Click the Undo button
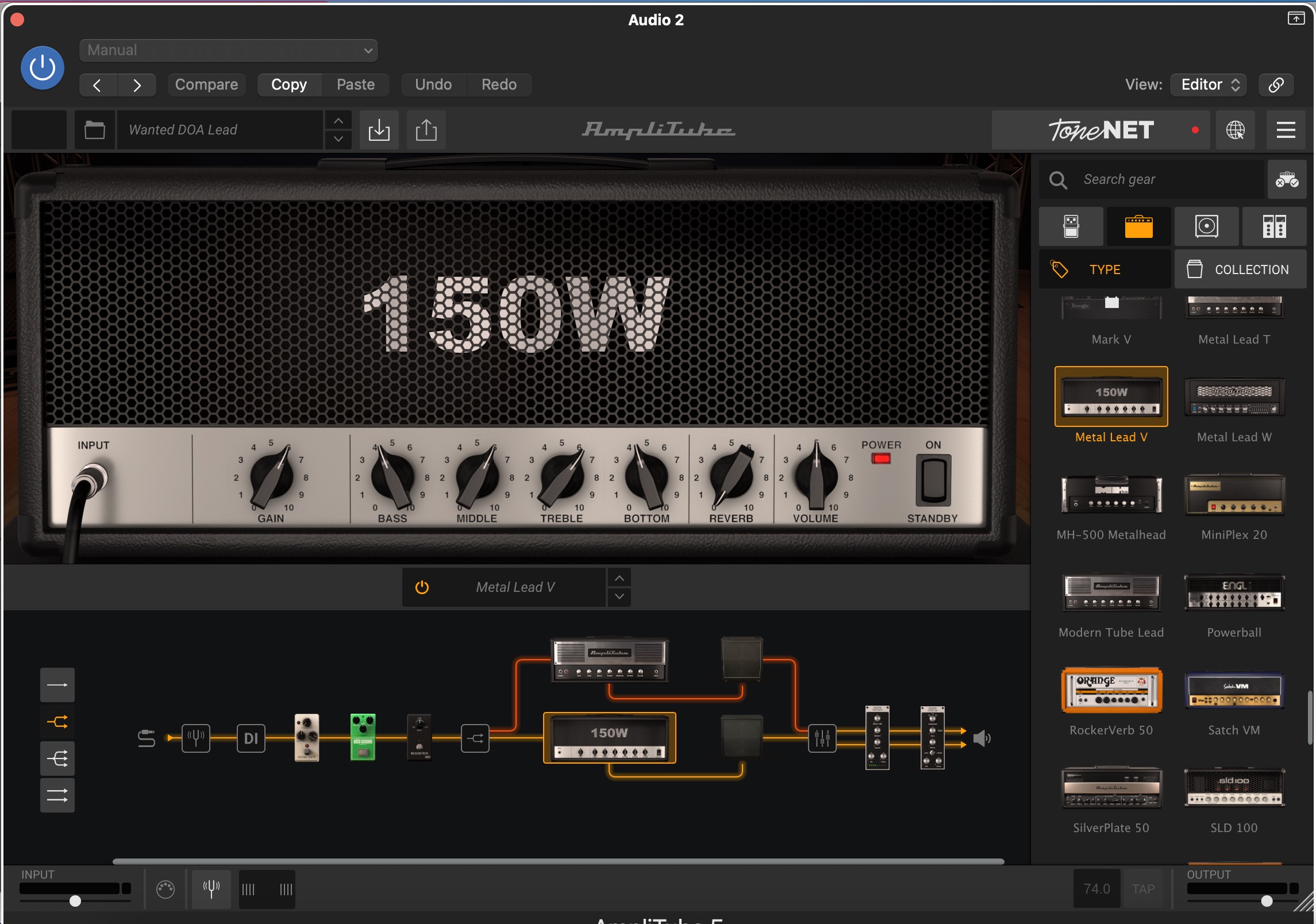 pyautogui.click(x=433, y=85)
